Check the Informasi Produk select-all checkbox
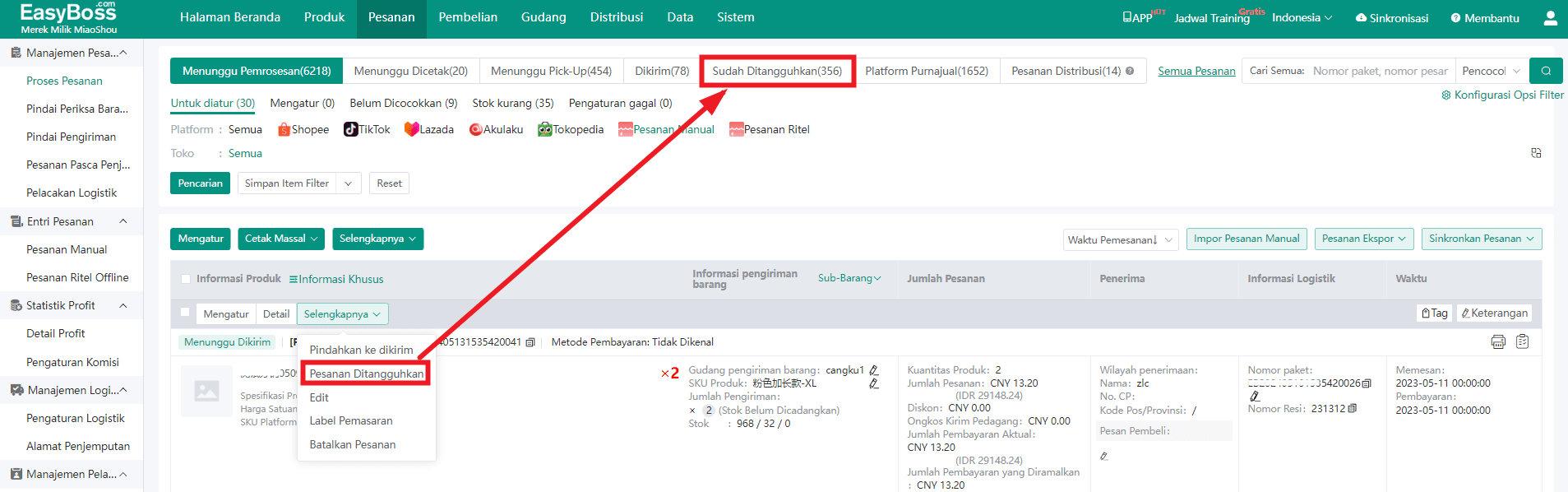The image size is (1568, 492). pyautogui.click(x=186, y=279)
